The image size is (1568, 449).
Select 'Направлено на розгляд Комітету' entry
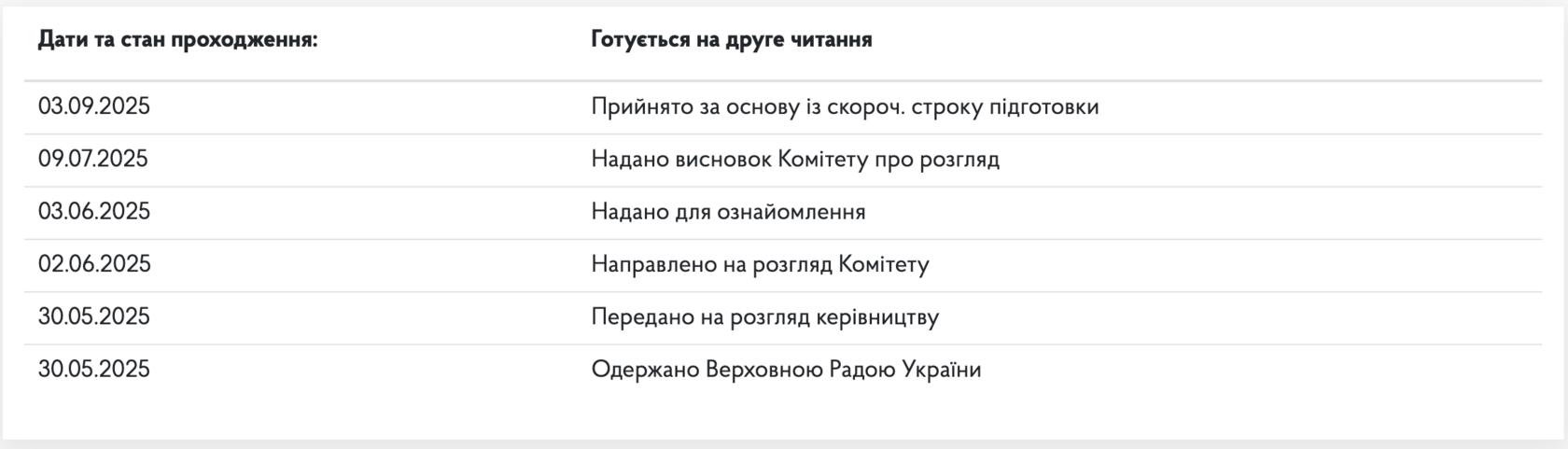761,265
